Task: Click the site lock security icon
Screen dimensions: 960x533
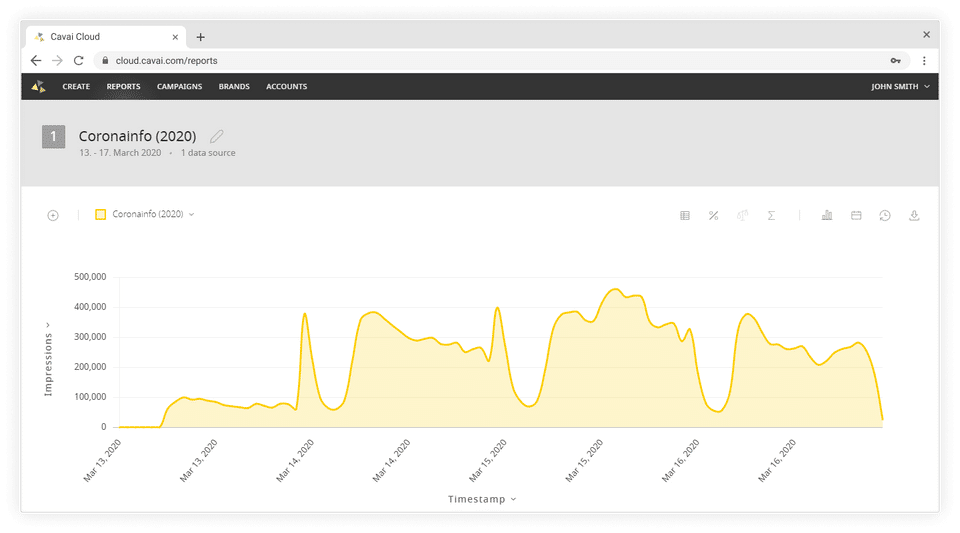Action: [x=105, y=61]
